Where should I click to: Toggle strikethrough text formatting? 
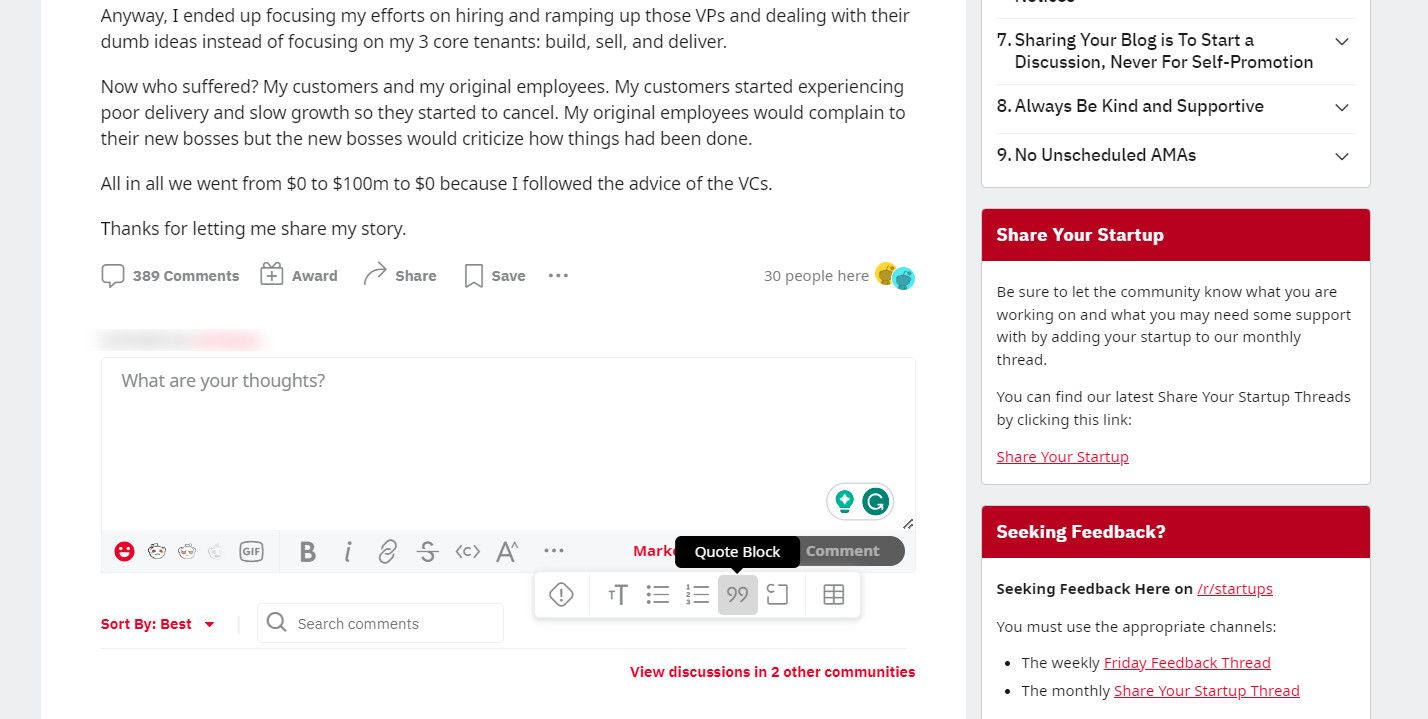coord(428,551)
